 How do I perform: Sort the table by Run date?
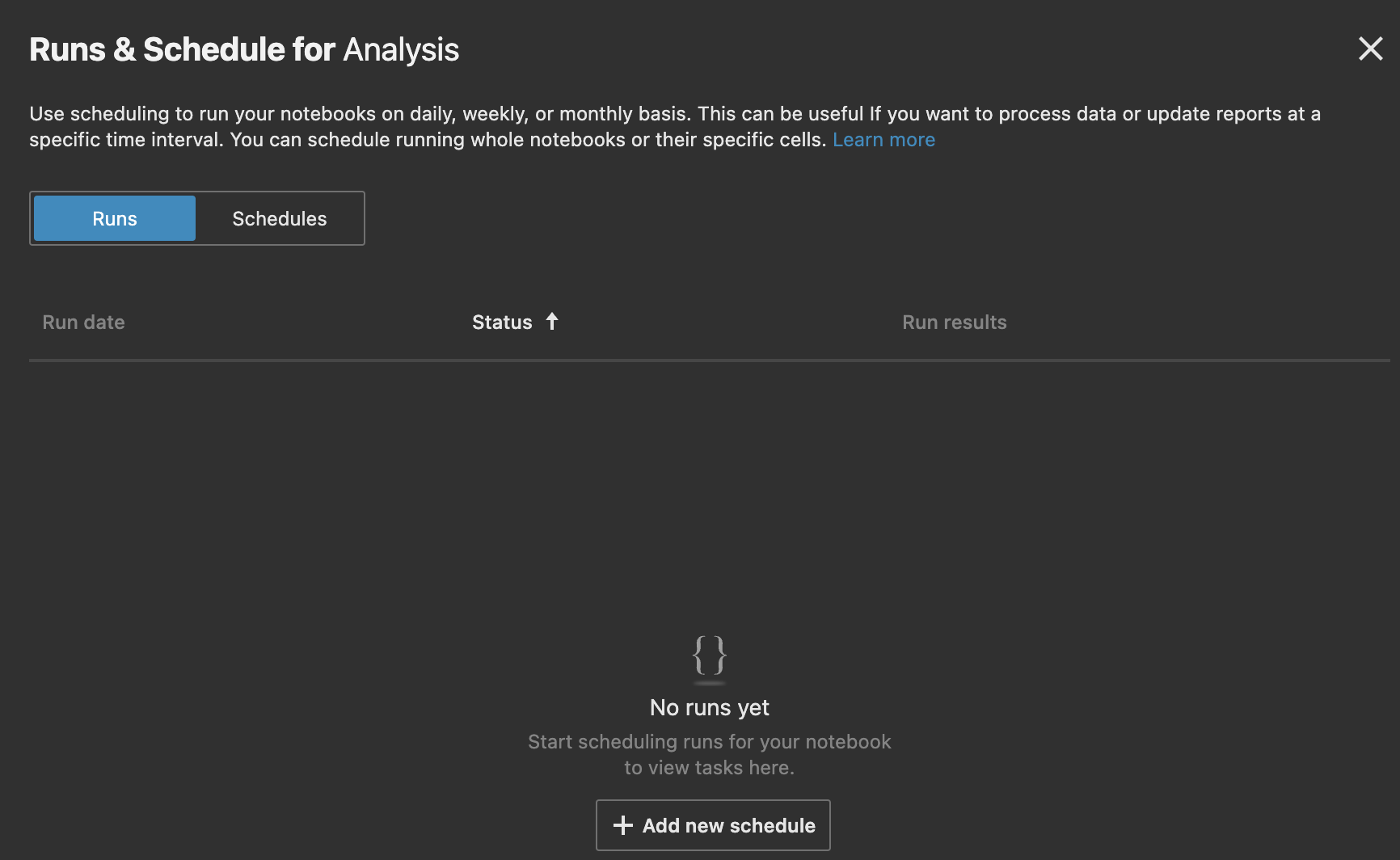(83, 322)
